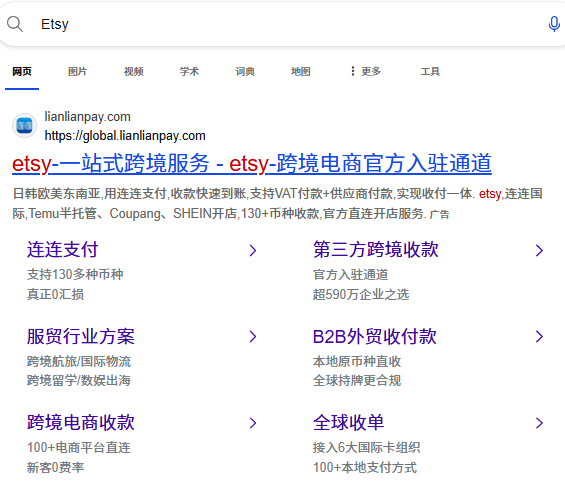Click the 100+本地支付方式 text
The height and width of the screenshot is (481, 565).
[365, 467]
